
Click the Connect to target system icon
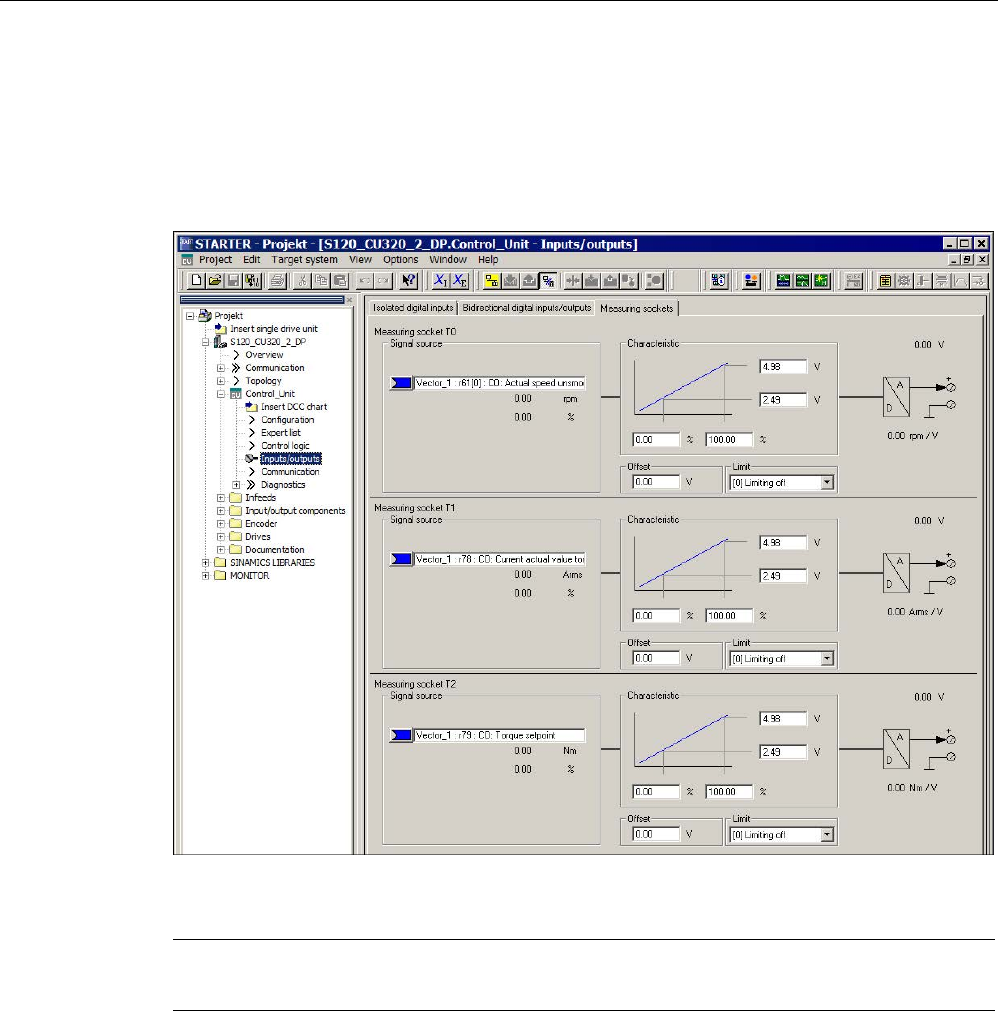point(492,280)
